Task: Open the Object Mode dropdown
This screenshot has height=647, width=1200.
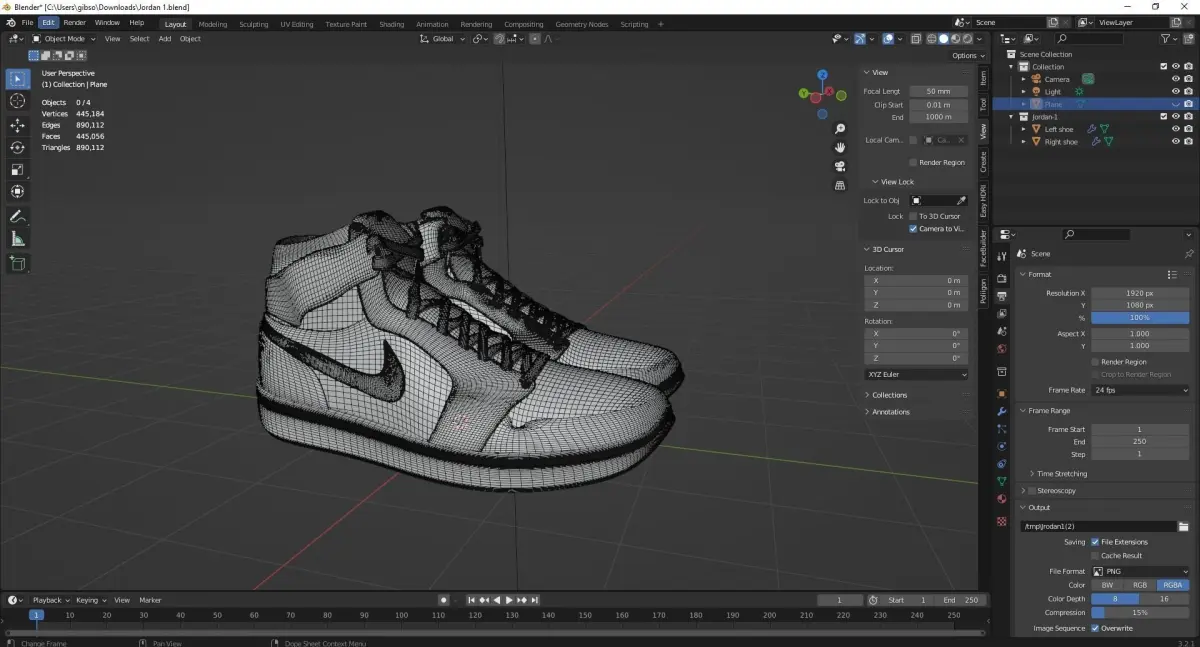Action: (x=63, y=39)
